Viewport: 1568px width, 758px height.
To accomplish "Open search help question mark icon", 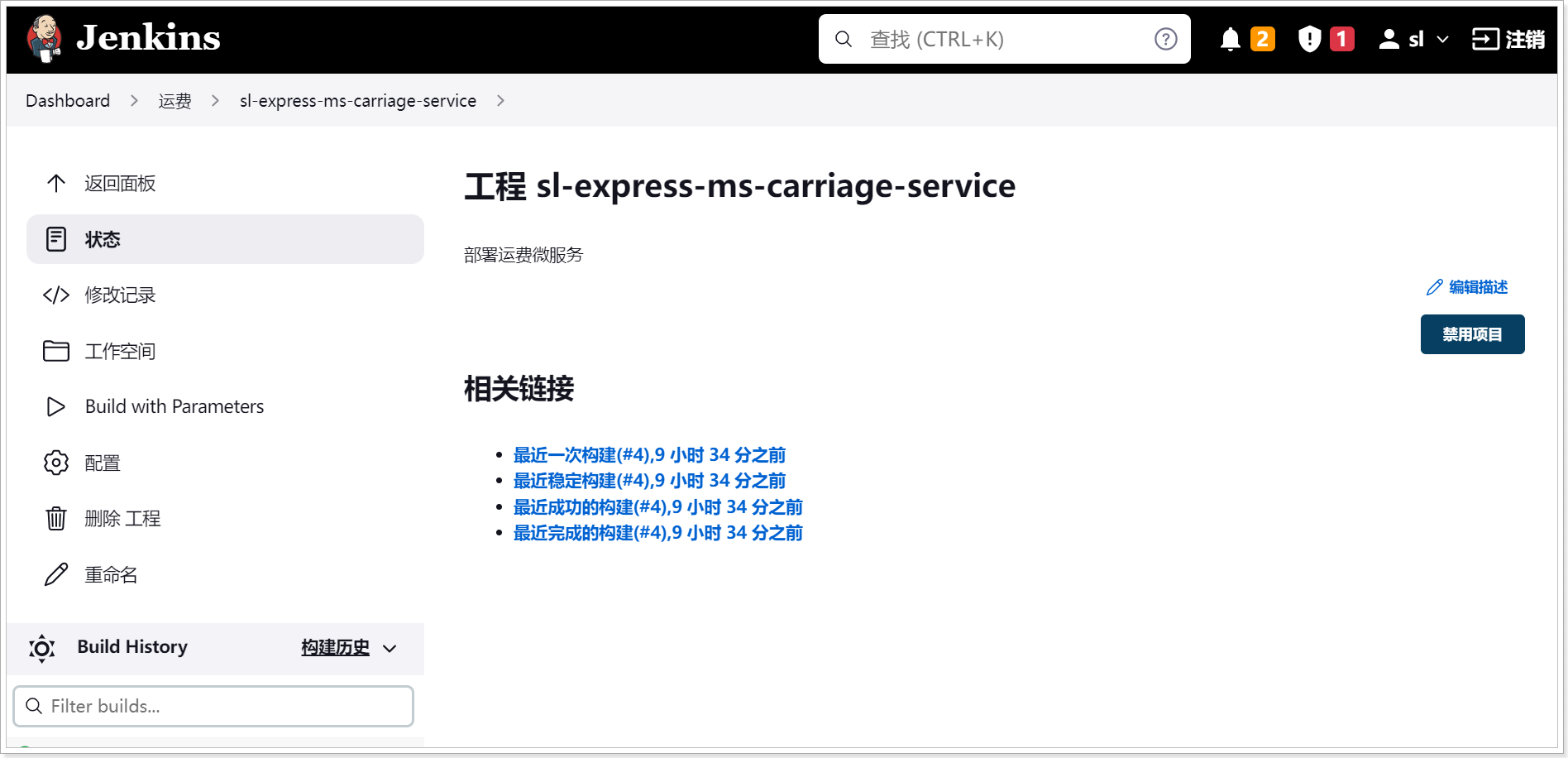I will tap(1166, 39).
